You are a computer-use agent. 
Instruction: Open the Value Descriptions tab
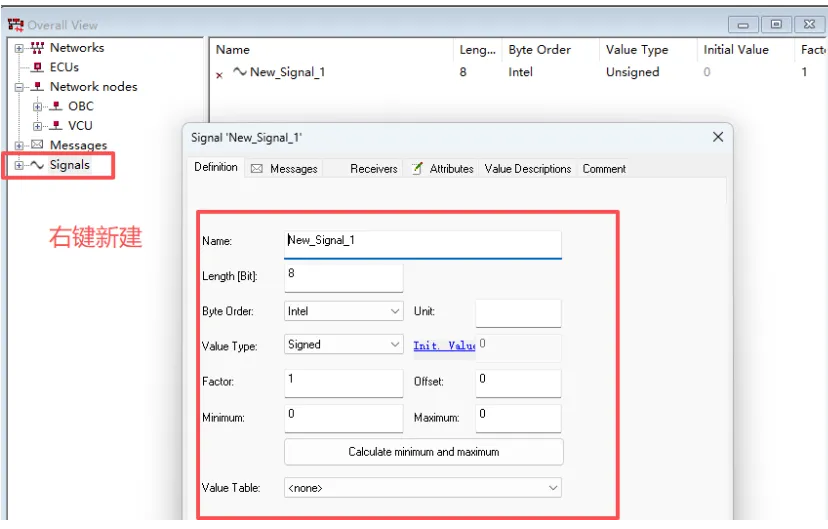(527, 169)
